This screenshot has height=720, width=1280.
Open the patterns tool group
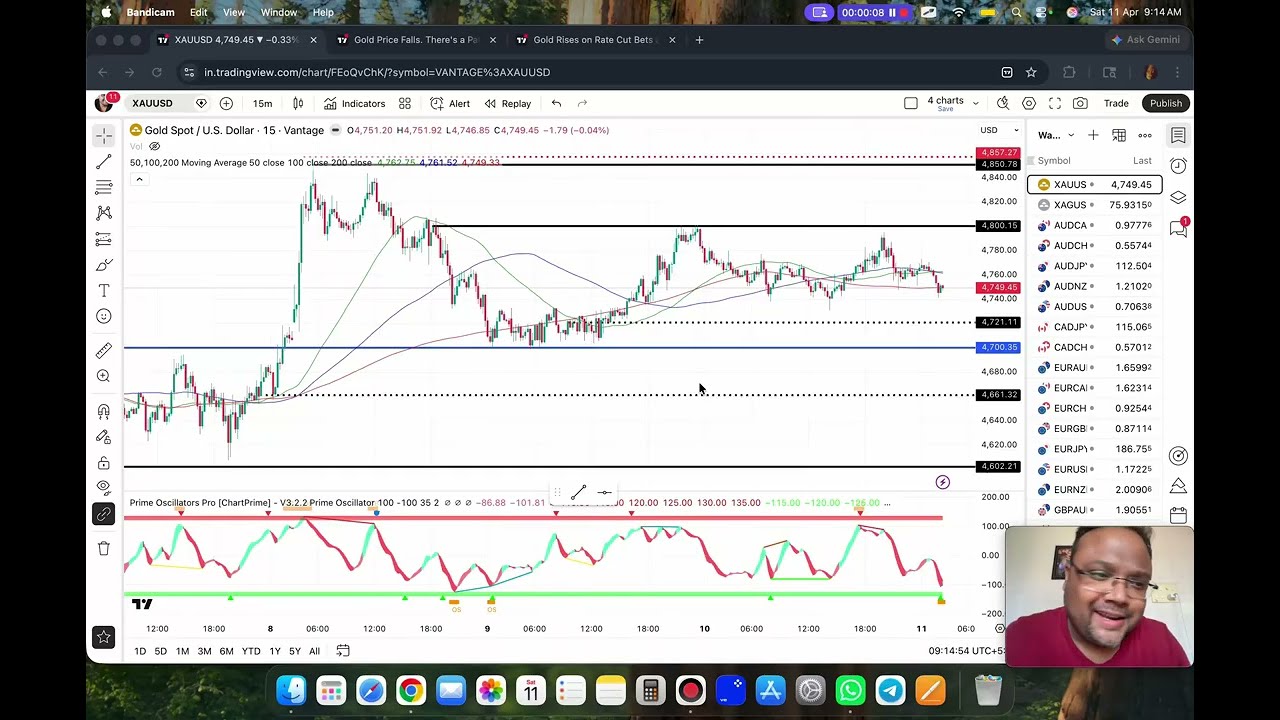pyautogui.click(x=104, y=213)
